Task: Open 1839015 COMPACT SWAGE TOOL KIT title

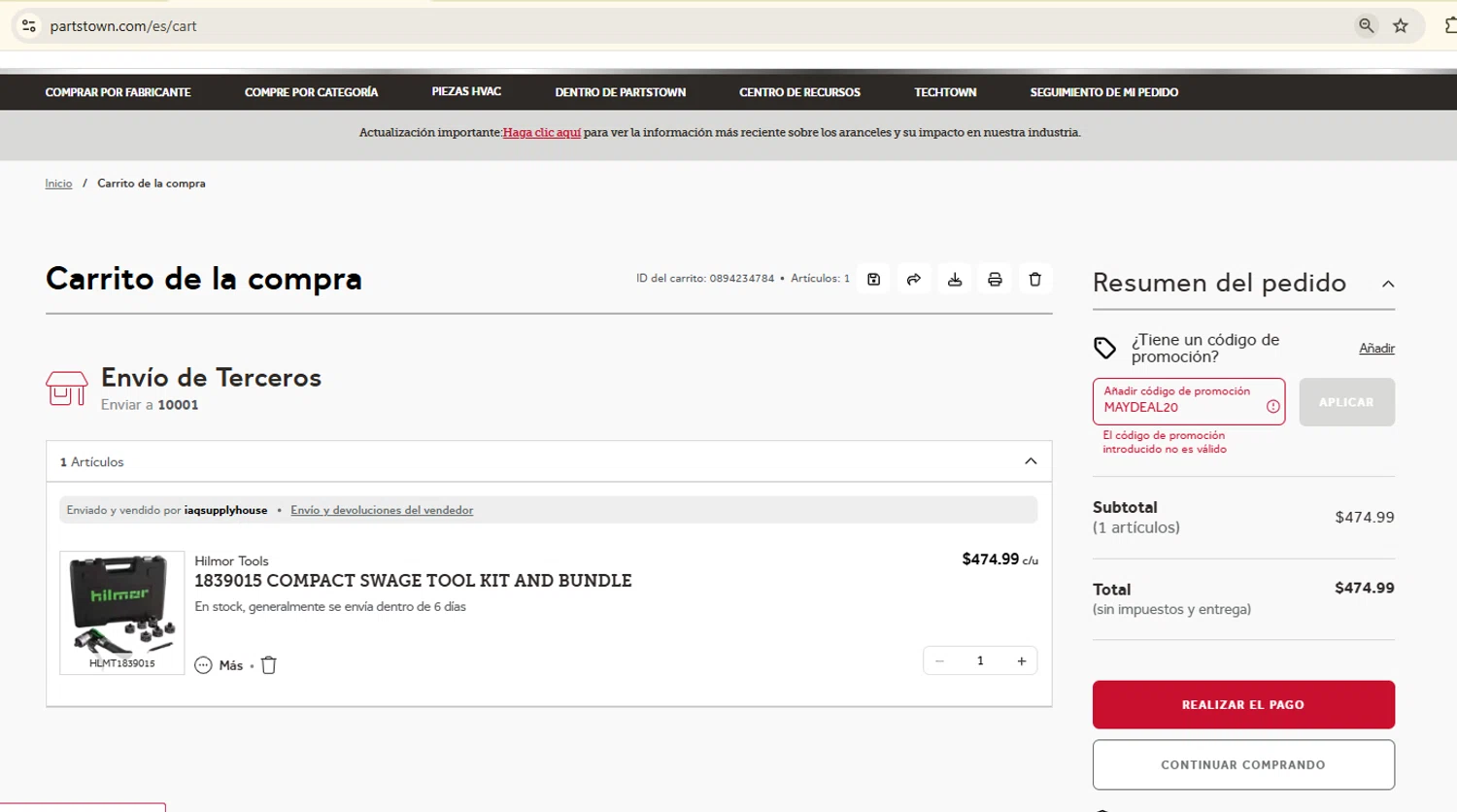Action: click(x=413, y=581)
